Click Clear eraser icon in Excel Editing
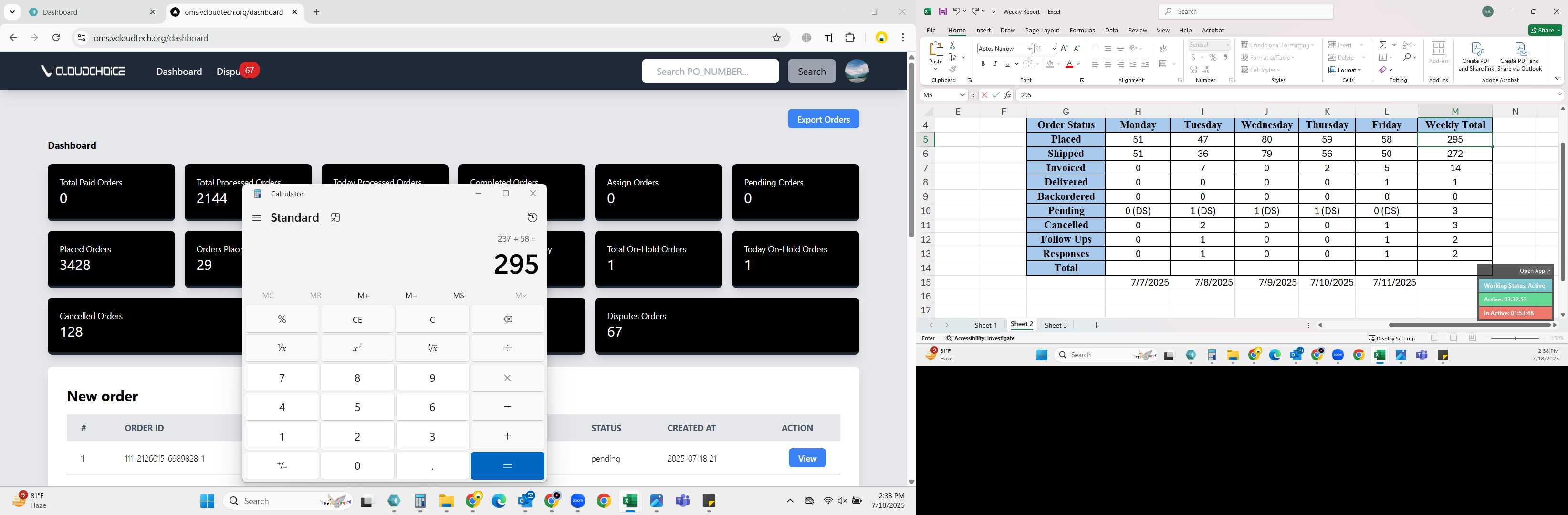This screenshot has width=1568, height=515. point(1383,70)
